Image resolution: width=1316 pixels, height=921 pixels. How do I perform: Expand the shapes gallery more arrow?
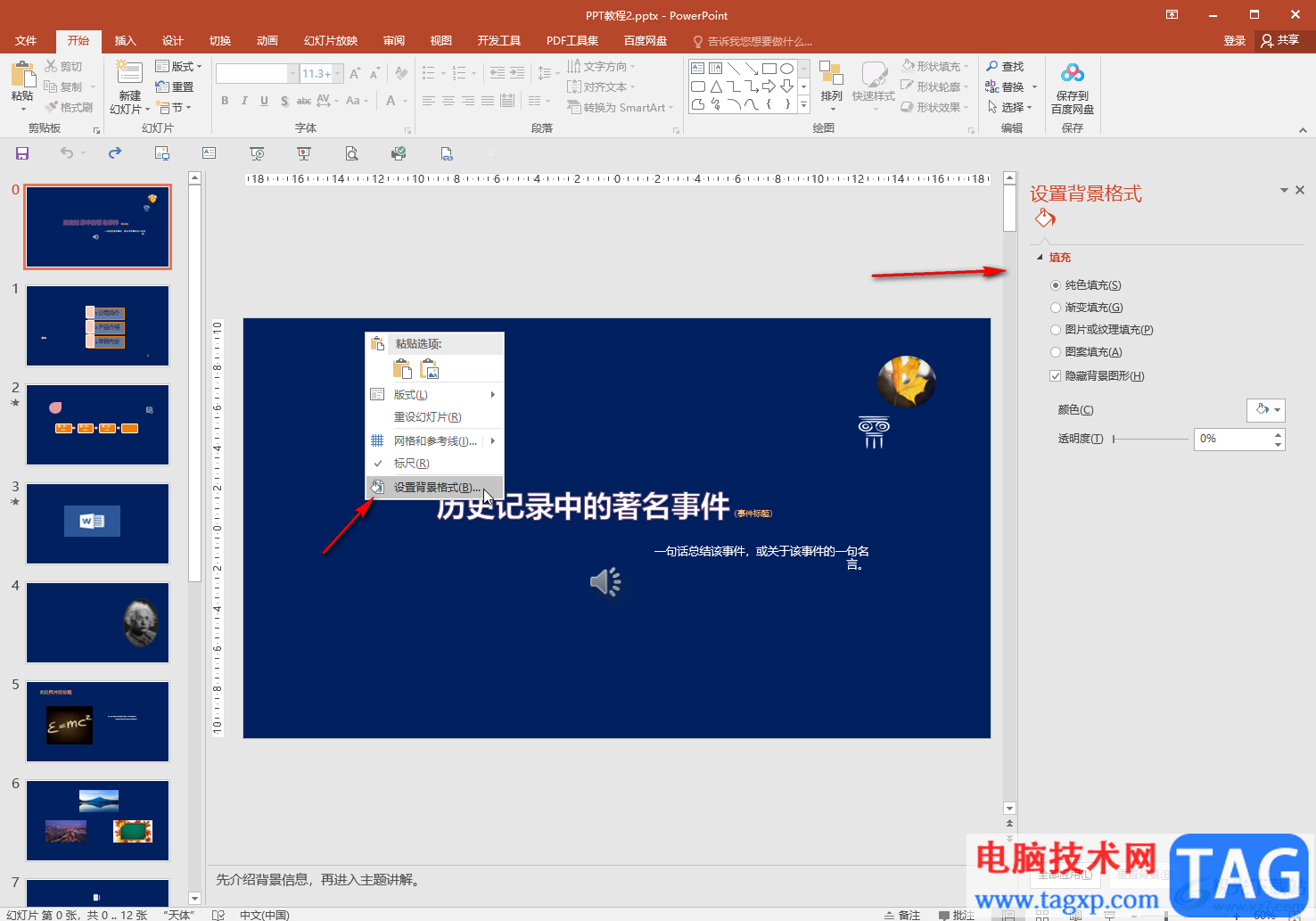point(803,104)
